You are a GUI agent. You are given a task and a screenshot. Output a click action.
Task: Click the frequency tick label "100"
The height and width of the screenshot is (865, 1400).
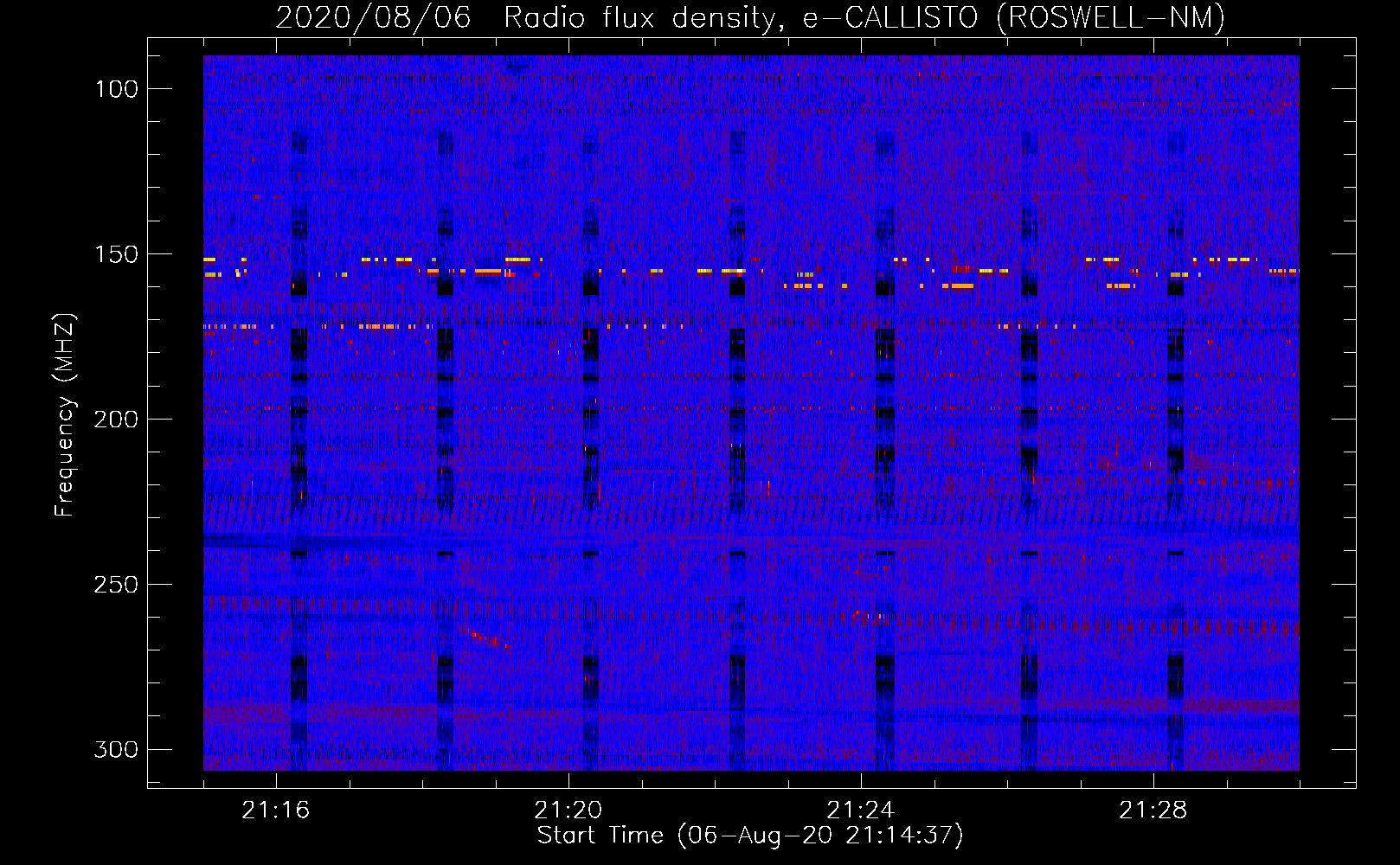click(x=117, y=89)
